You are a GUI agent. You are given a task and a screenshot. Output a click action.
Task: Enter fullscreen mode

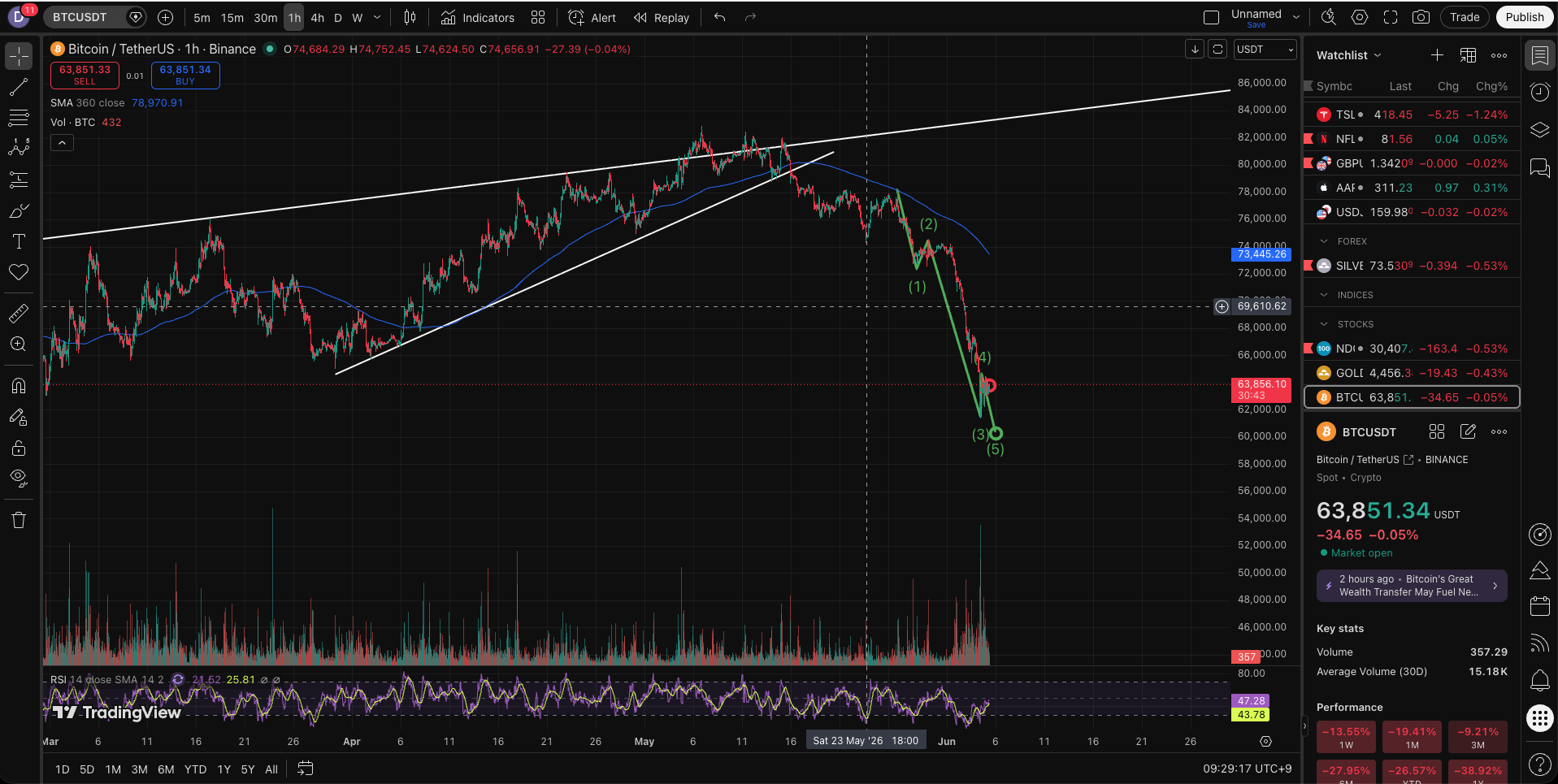point(1391,17)
